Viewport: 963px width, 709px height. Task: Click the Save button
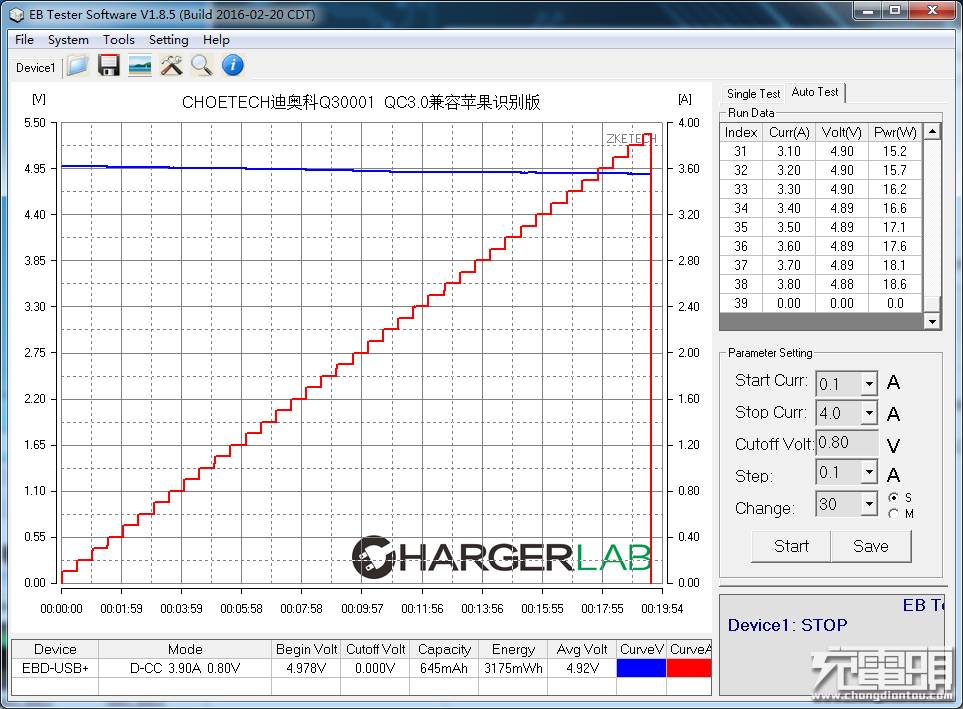coord(871,546)
